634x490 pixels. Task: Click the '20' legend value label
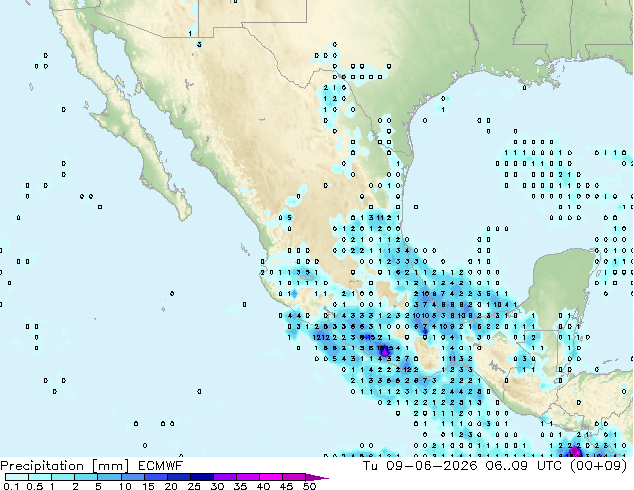tap(171, 486)
